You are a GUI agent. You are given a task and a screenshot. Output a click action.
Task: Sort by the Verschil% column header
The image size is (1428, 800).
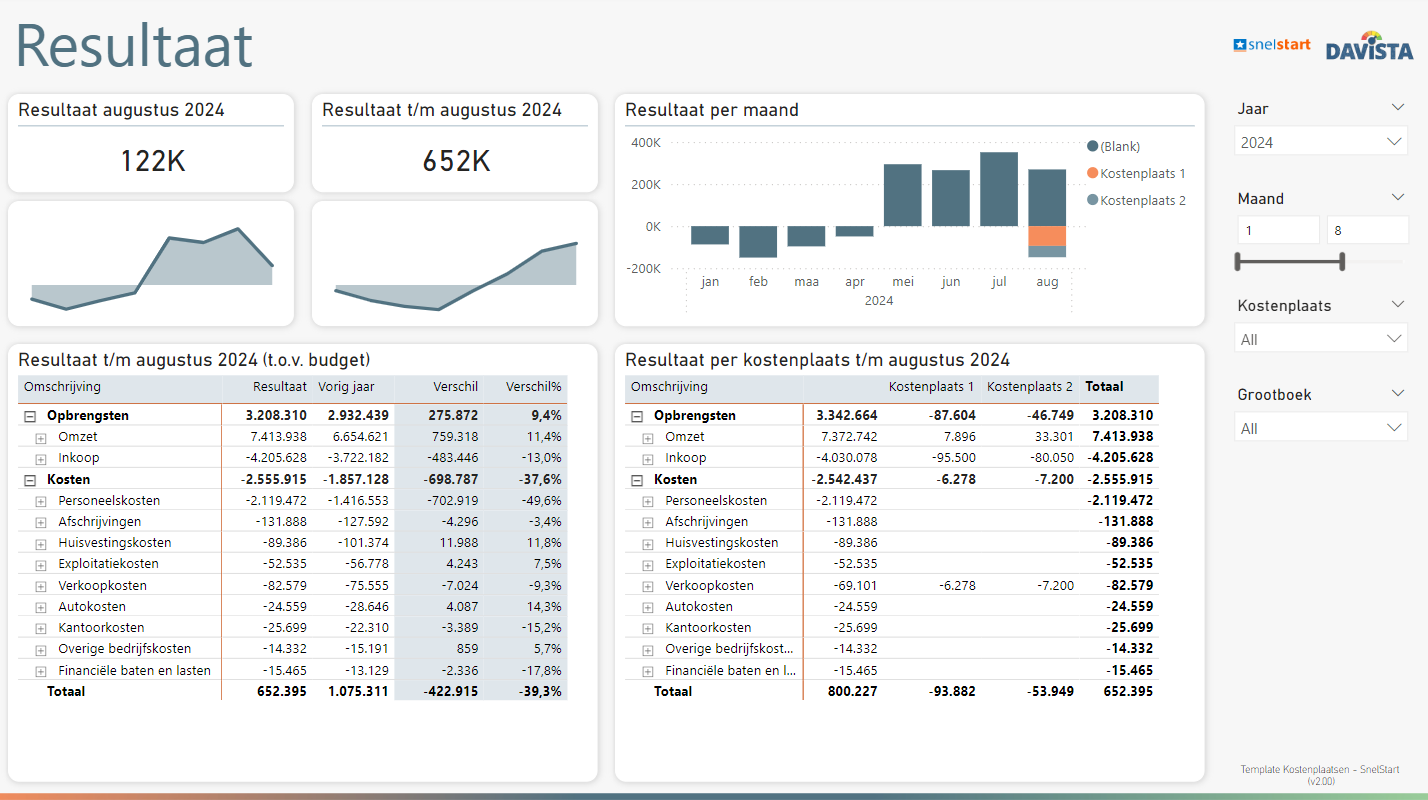[x=533, y=387]
